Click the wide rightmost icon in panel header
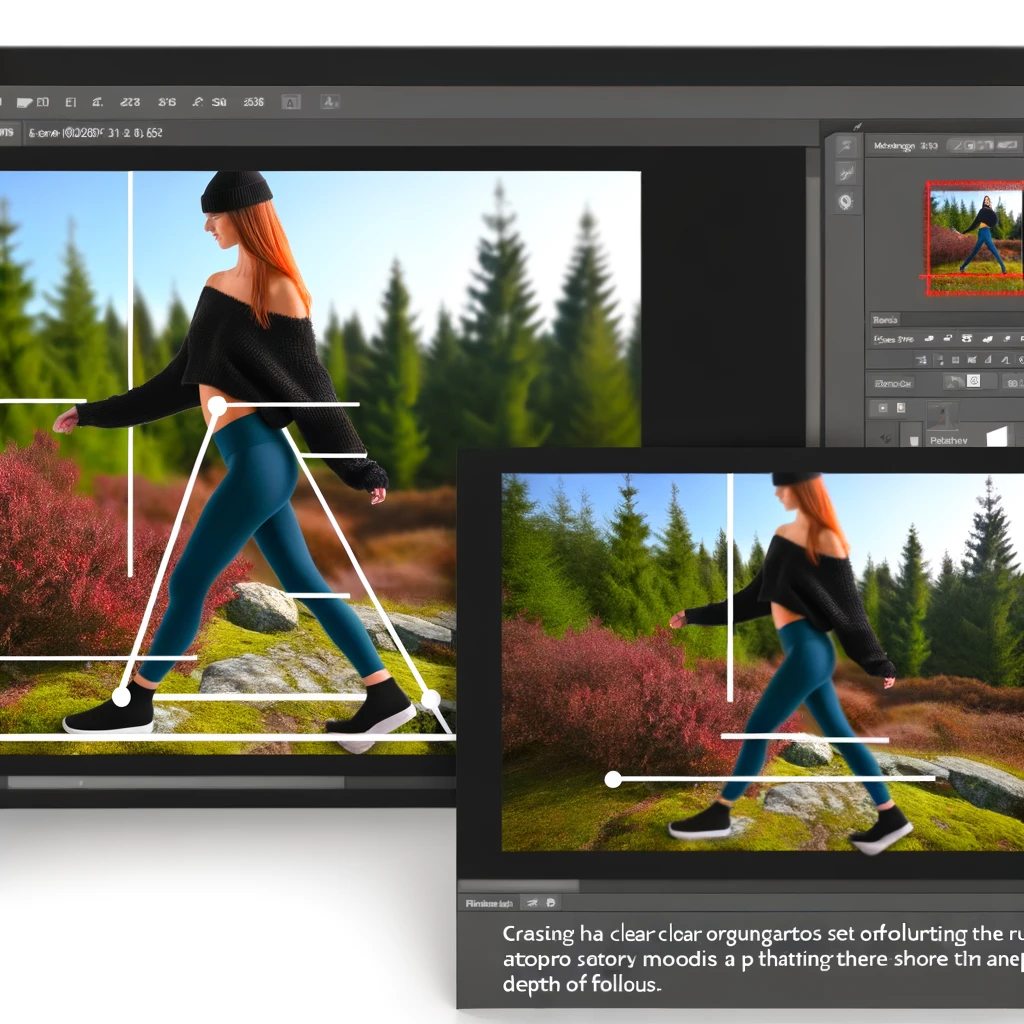 coord(1007,145)
